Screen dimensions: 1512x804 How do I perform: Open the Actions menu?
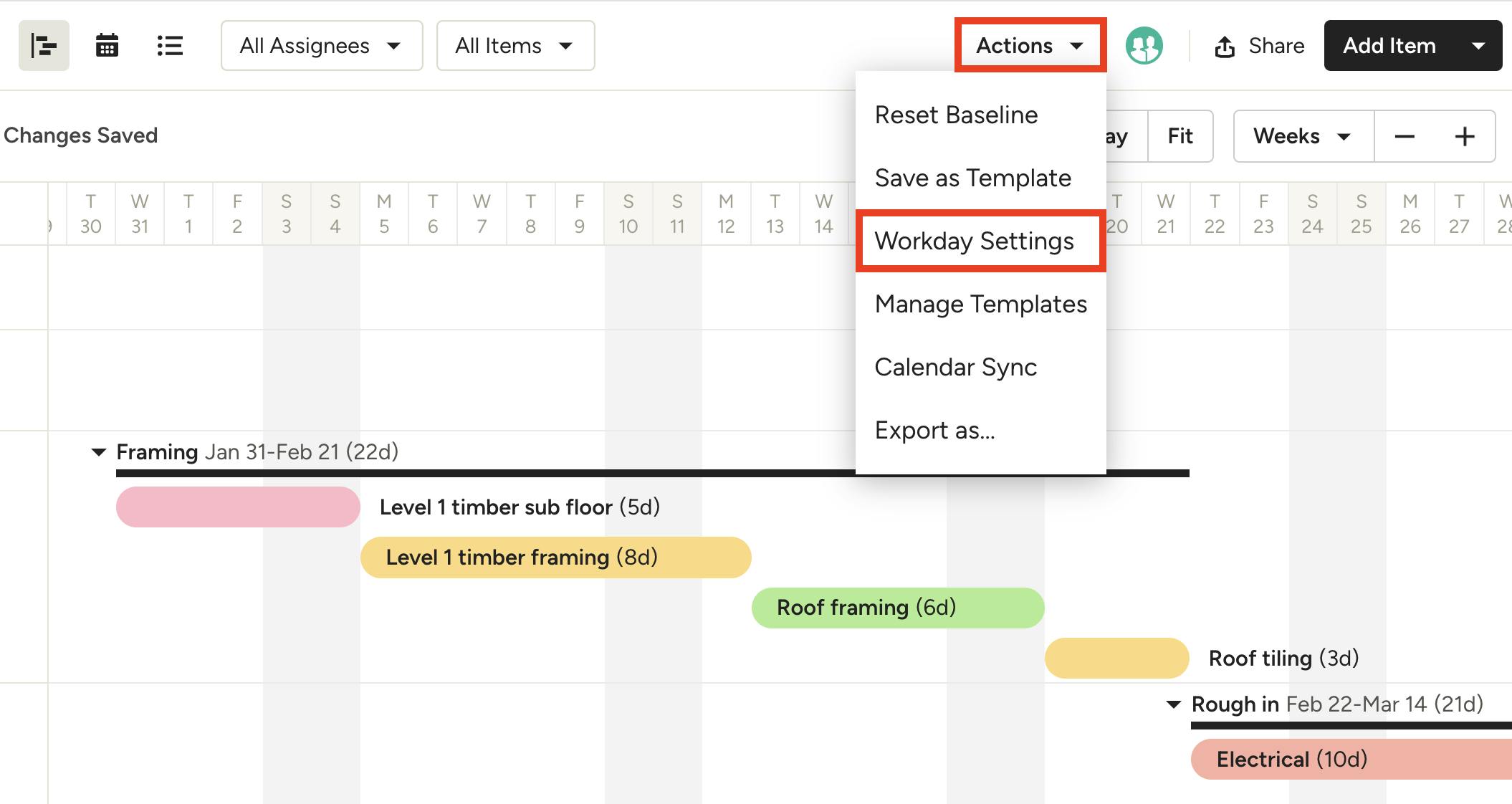click(1030, 44)
